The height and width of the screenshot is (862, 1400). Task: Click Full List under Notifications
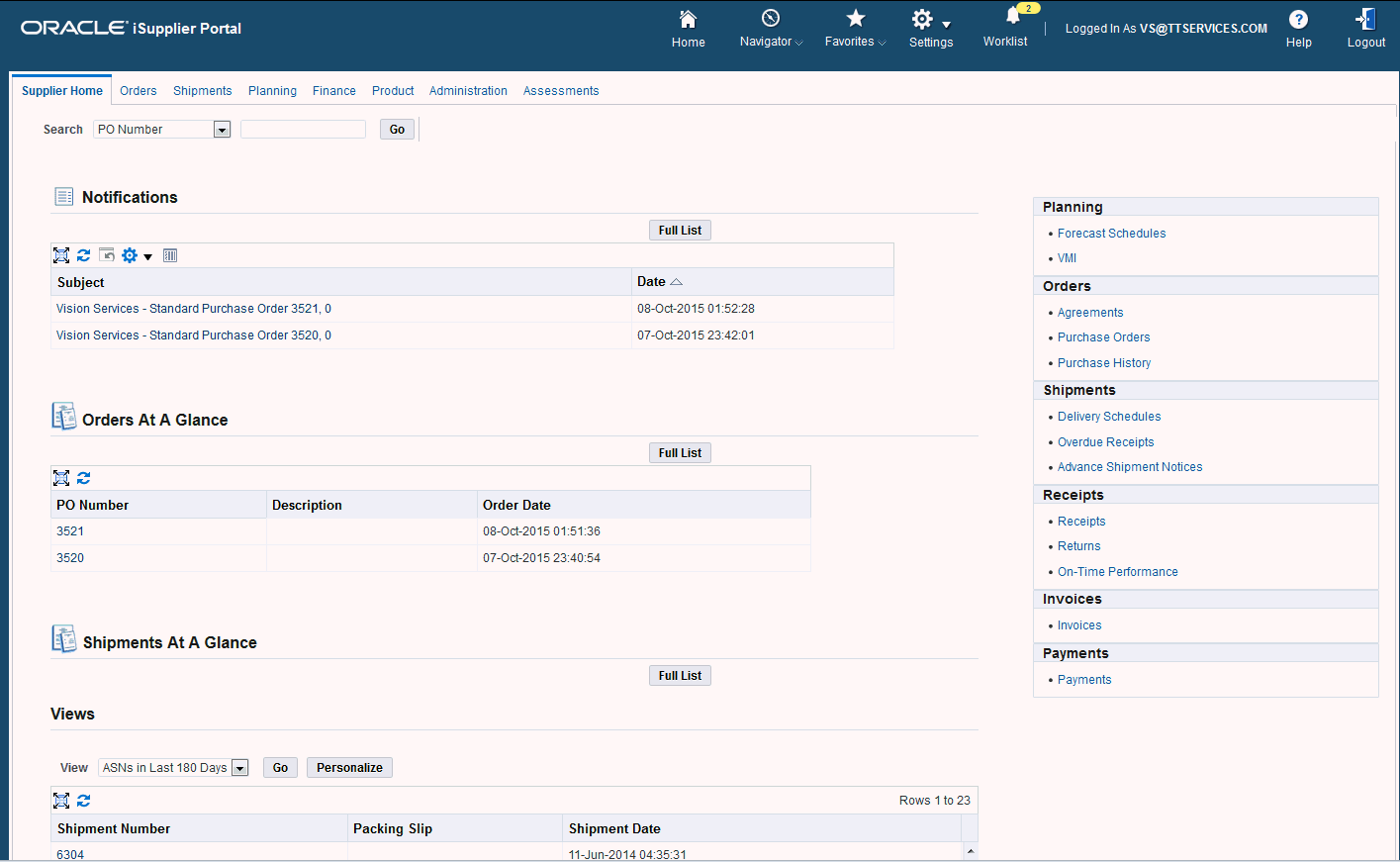[x=680, y=231]
